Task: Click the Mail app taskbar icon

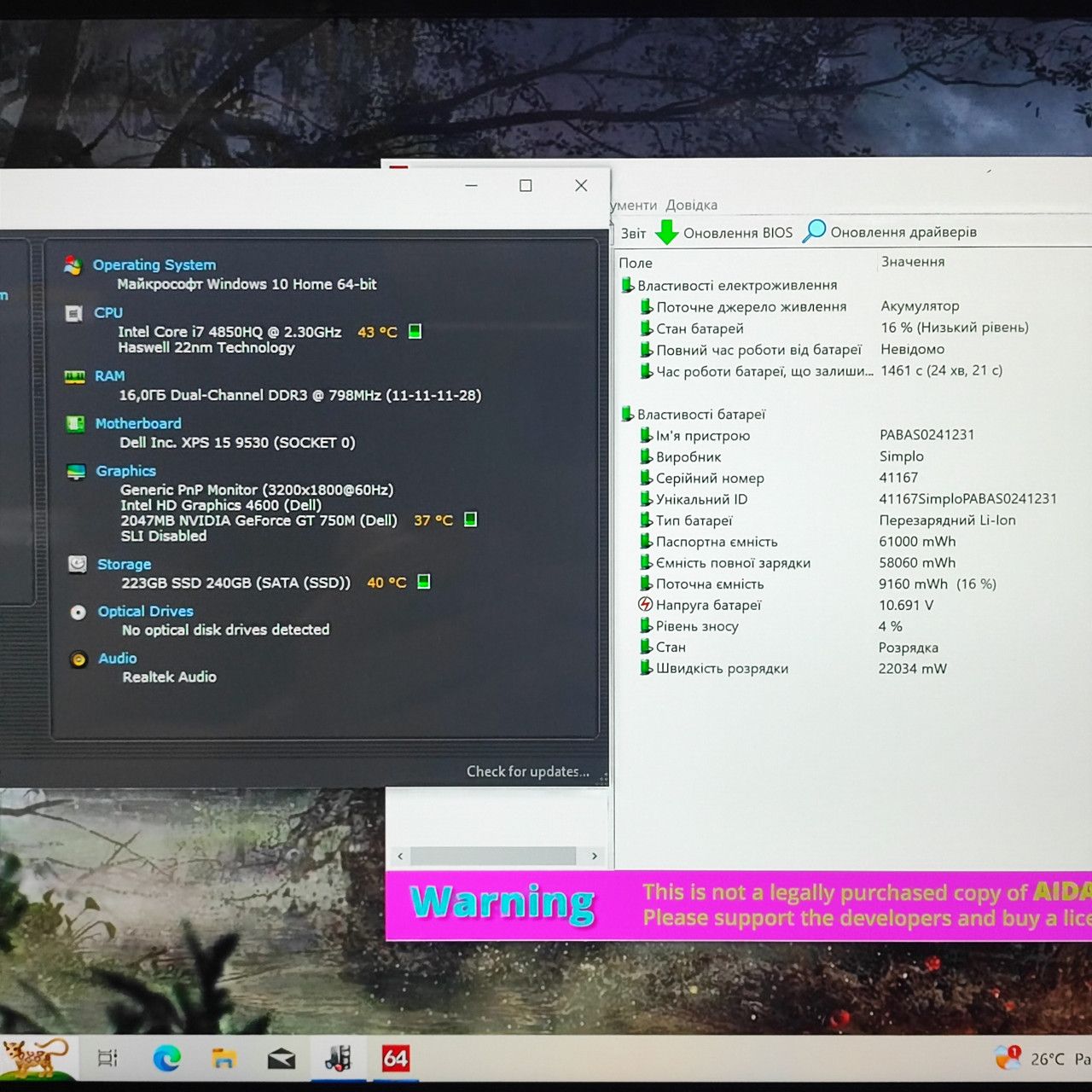Action: [x=281, y=1060]
